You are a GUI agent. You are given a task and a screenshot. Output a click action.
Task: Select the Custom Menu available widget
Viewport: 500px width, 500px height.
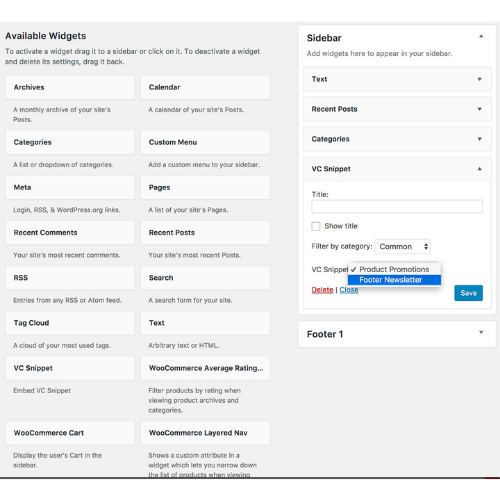point(205,142)
